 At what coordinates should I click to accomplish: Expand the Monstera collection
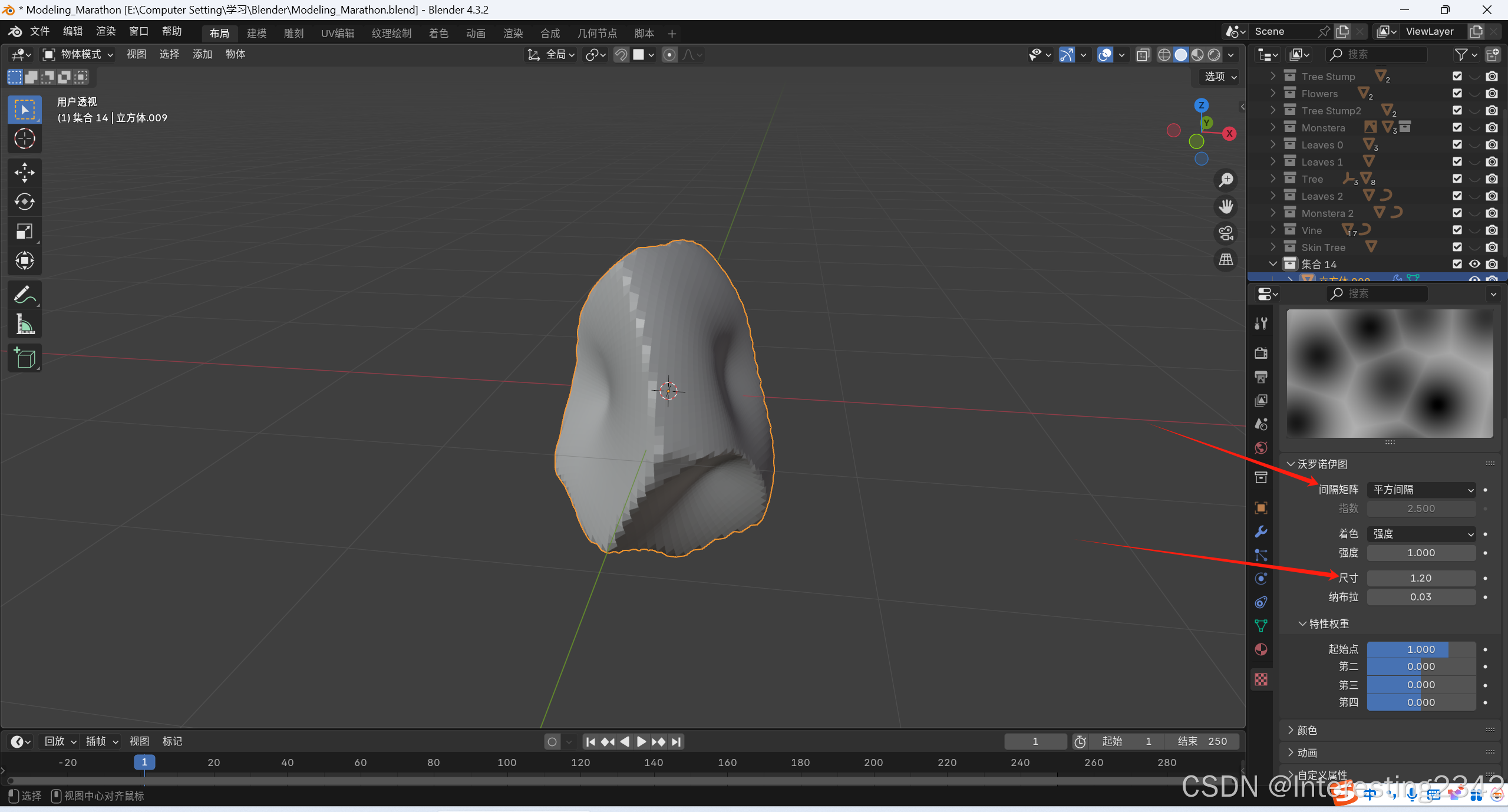pos(1273,128)
